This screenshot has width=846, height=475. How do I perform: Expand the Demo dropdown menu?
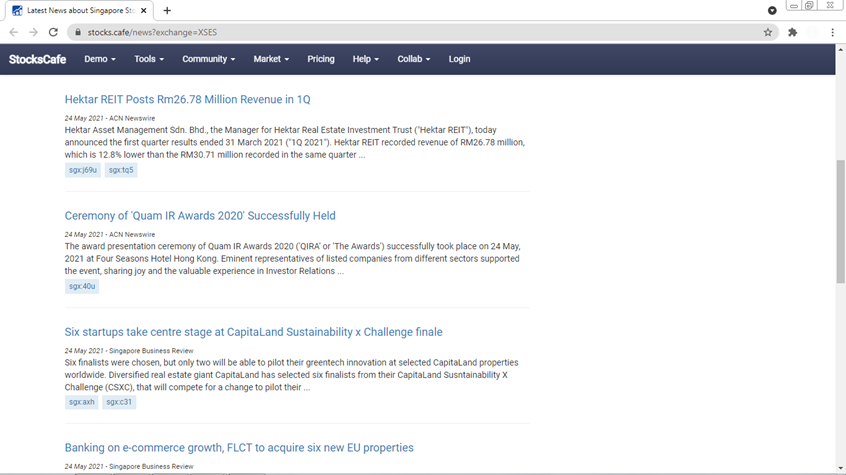pyautogui.click(x=100, y=59)
